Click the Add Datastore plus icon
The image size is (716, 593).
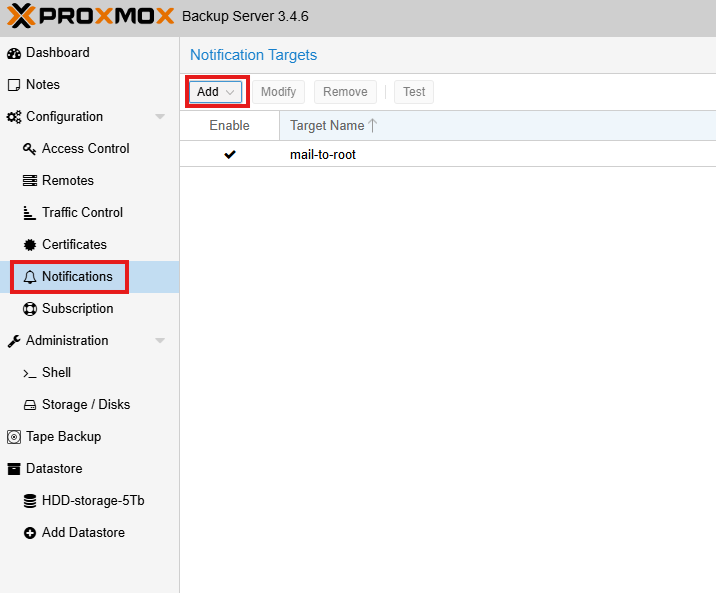[30, 533]
